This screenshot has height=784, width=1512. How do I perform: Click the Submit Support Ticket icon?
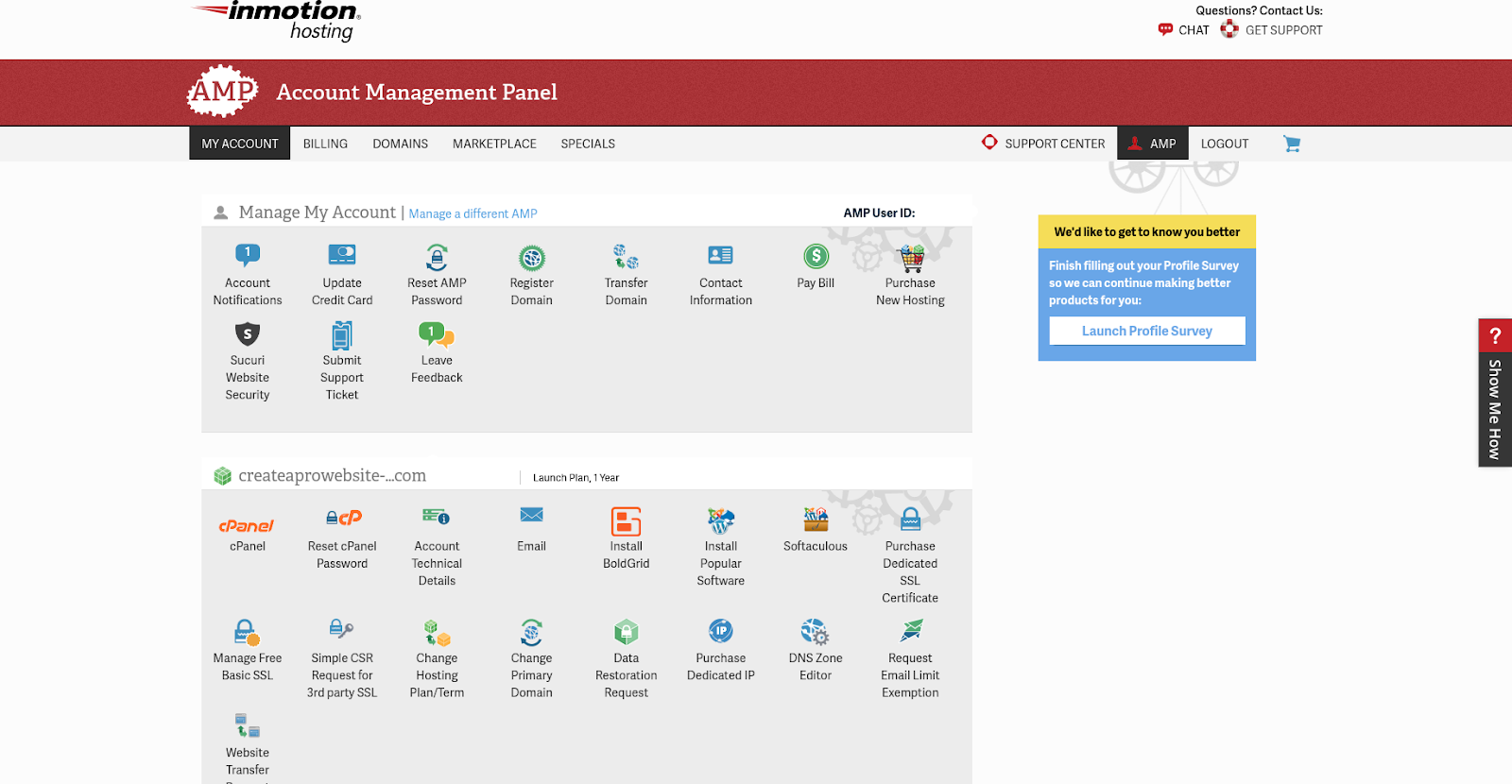coord(342,335)
